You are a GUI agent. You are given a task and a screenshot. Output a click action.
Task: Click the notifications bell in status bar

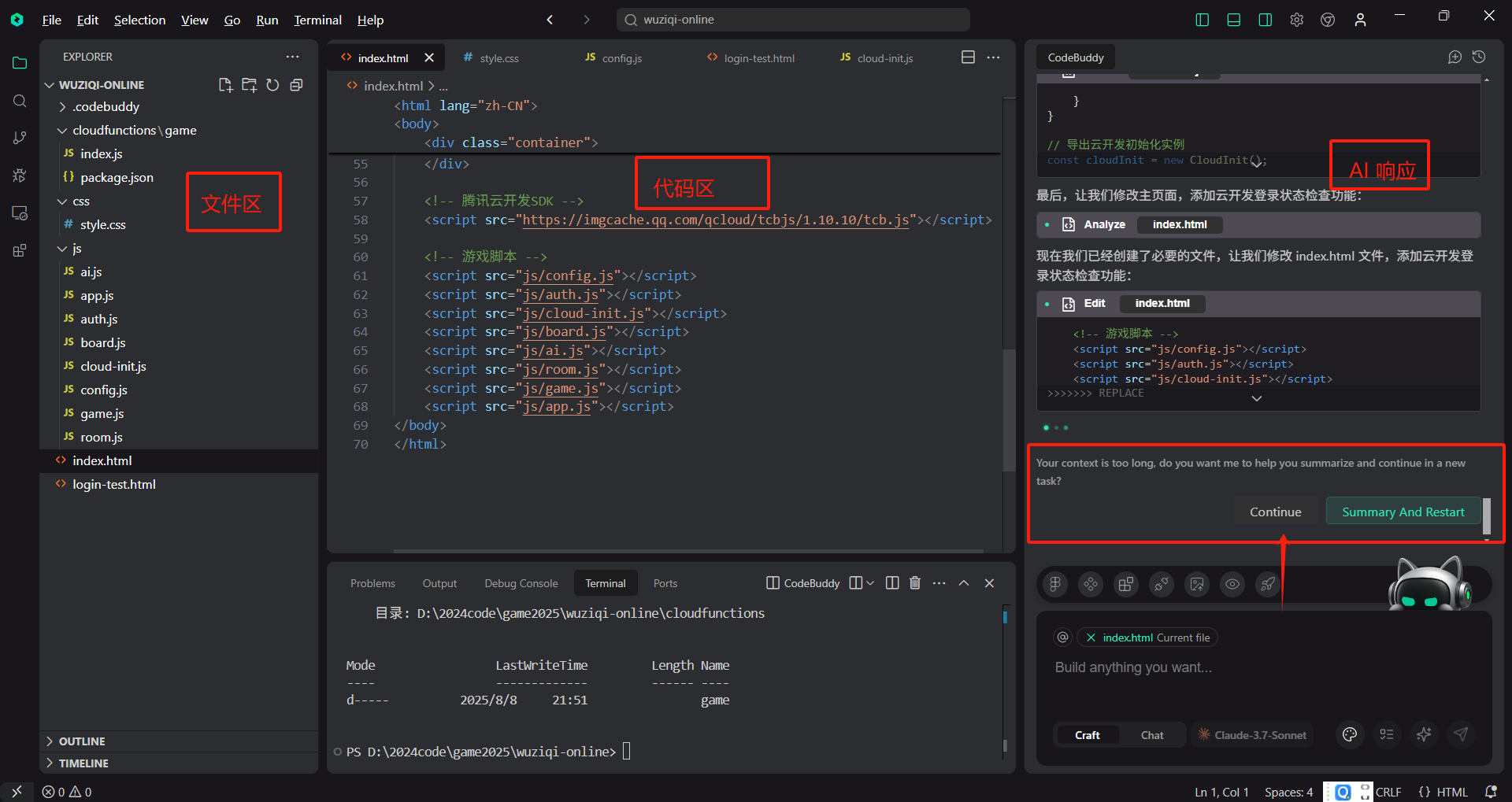[x=1491, y=792]
